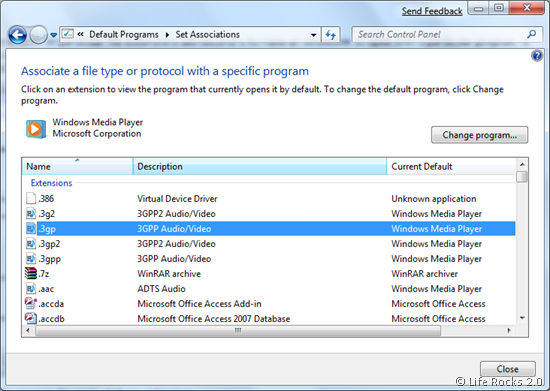This screenshot has height=391, width=550.
Task: Click the horizontal scrollbar thumb
Action: [x=238, y=330]
